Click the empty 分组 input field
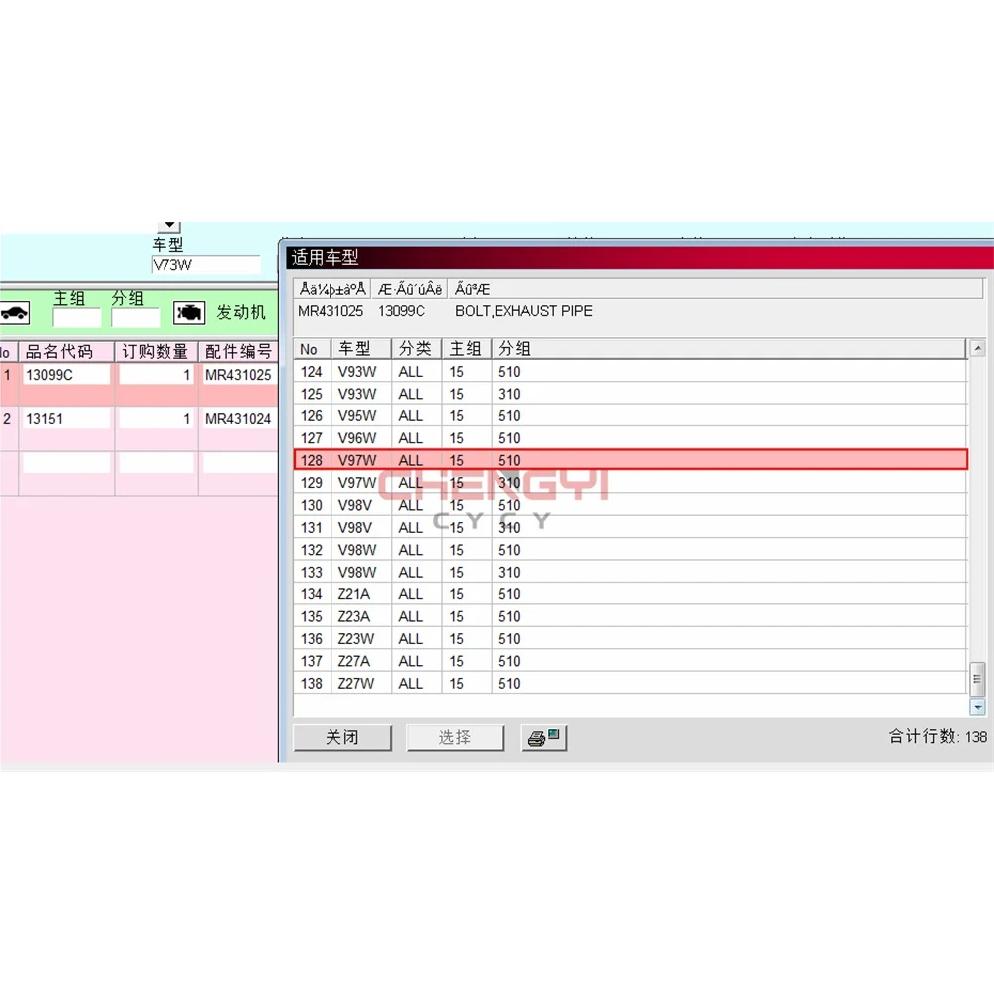994x994 pixels. coord(135,318)
